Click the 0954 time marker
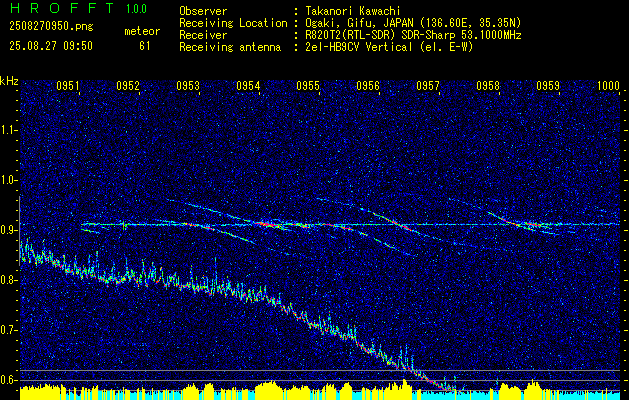The image size is (629, 400). pyautogui.click(x=248, y=86)
